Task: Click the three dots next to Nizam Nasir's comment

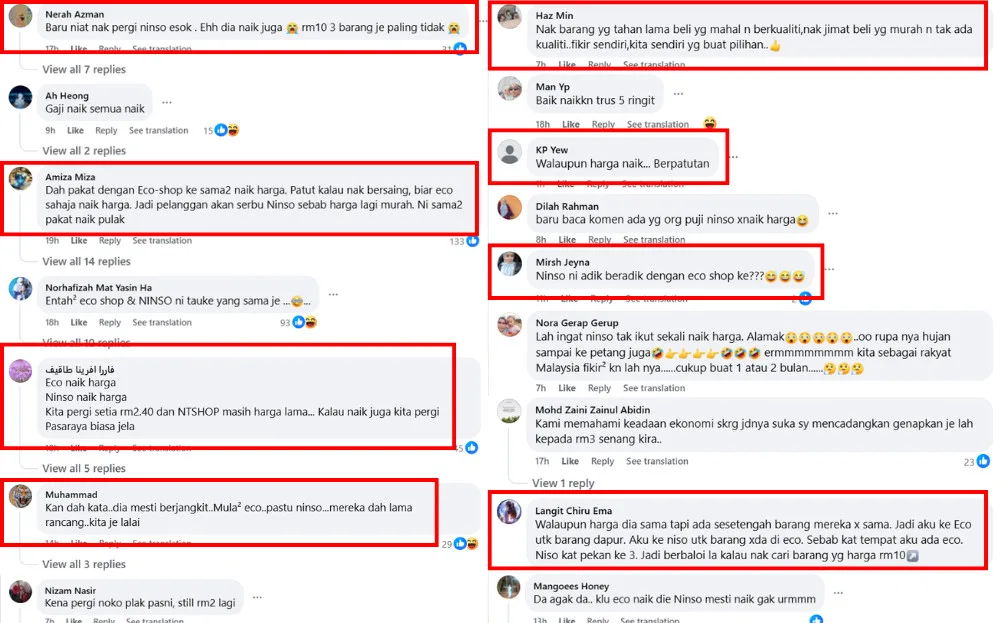Action: coord(257,597)
